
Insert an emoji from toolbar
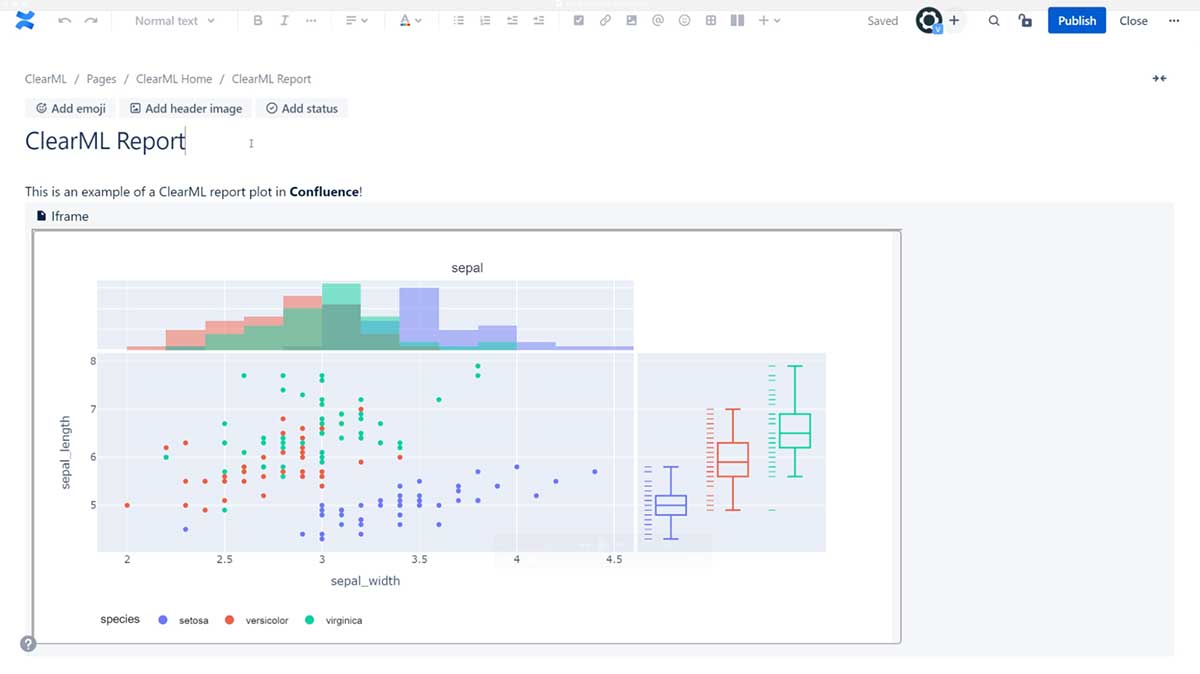[684, 20]
